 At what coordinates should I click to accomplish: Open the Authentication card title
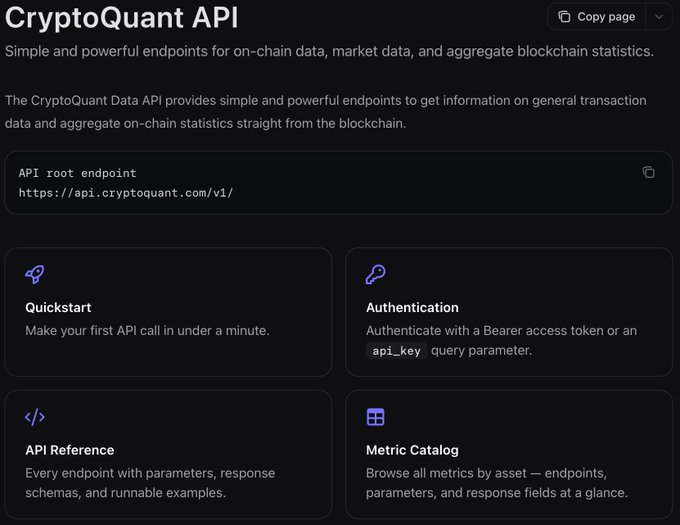click(x=412, y=307)
